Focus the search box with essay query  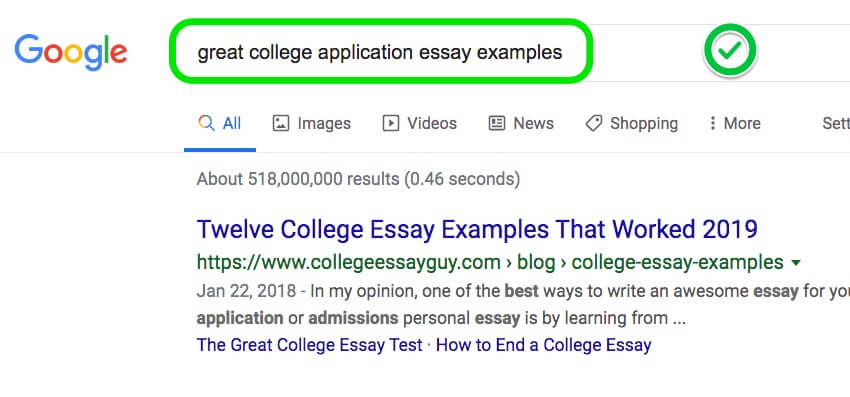[381, 52]
